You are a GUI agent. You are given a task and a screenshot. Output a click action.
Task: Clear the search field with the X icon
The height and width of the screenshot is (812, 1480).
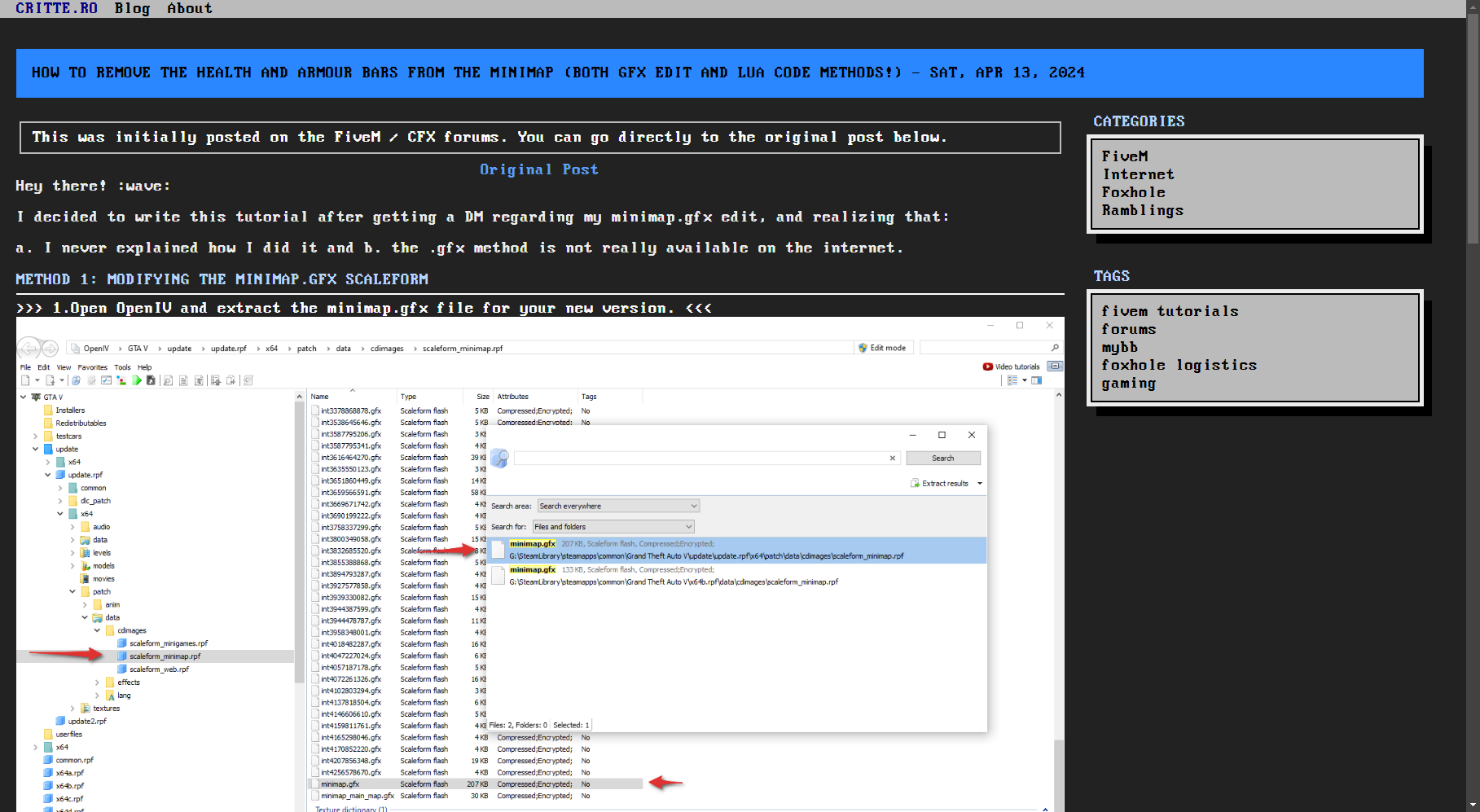892,458
